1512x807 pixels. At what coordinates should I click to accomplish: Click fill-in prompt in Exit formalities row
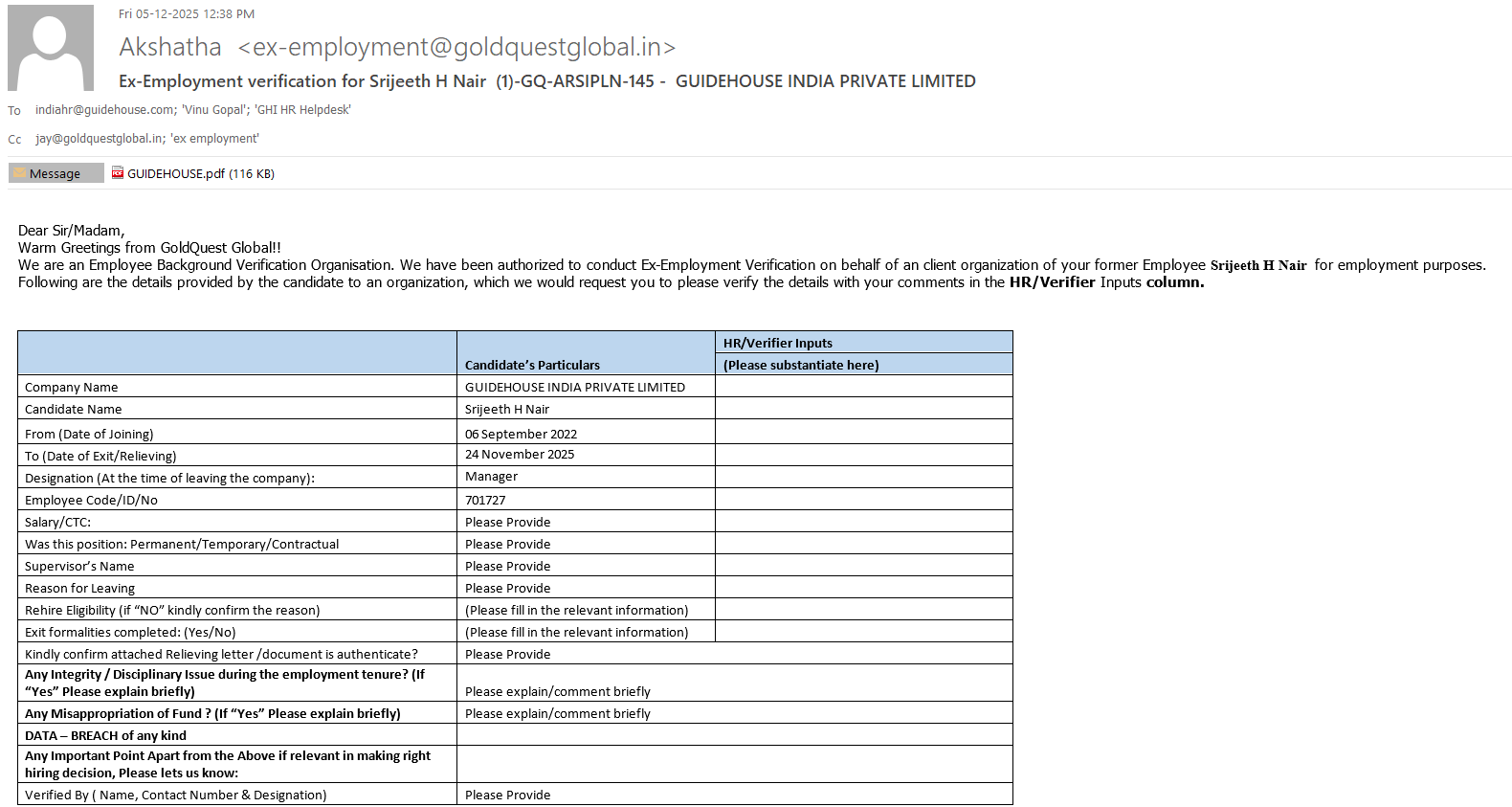tap(577, 632)
